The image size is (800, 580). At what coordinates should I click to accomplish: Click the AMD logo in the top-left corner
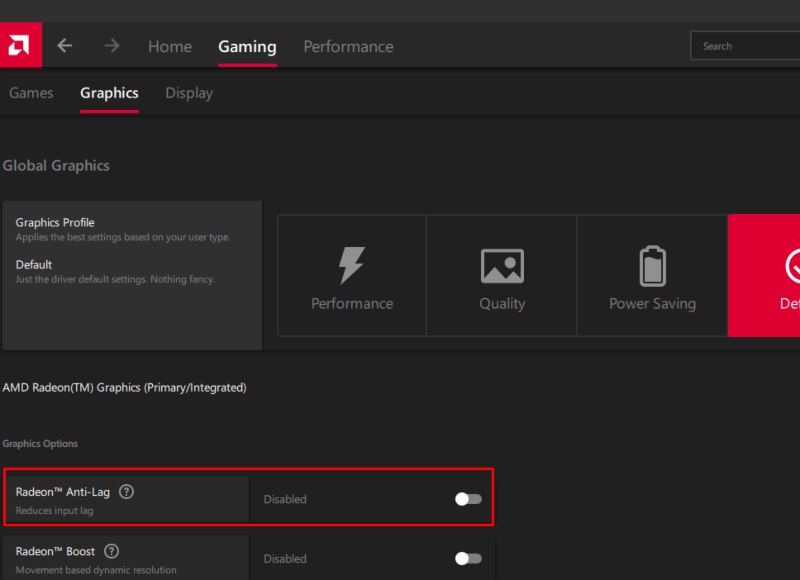tap(20, 46)
